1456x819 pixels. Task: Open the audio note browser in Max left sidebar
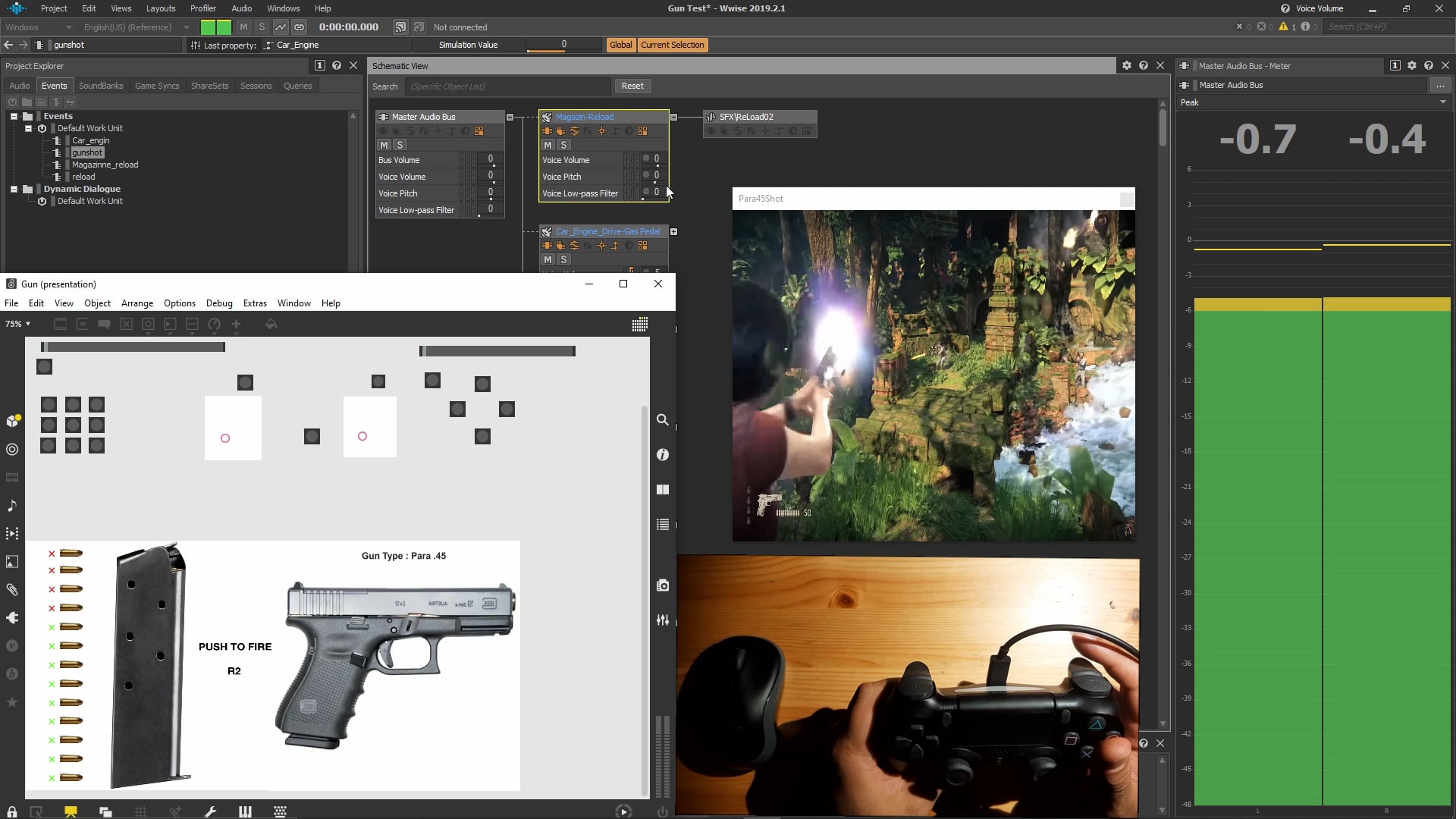coord(12,505)
